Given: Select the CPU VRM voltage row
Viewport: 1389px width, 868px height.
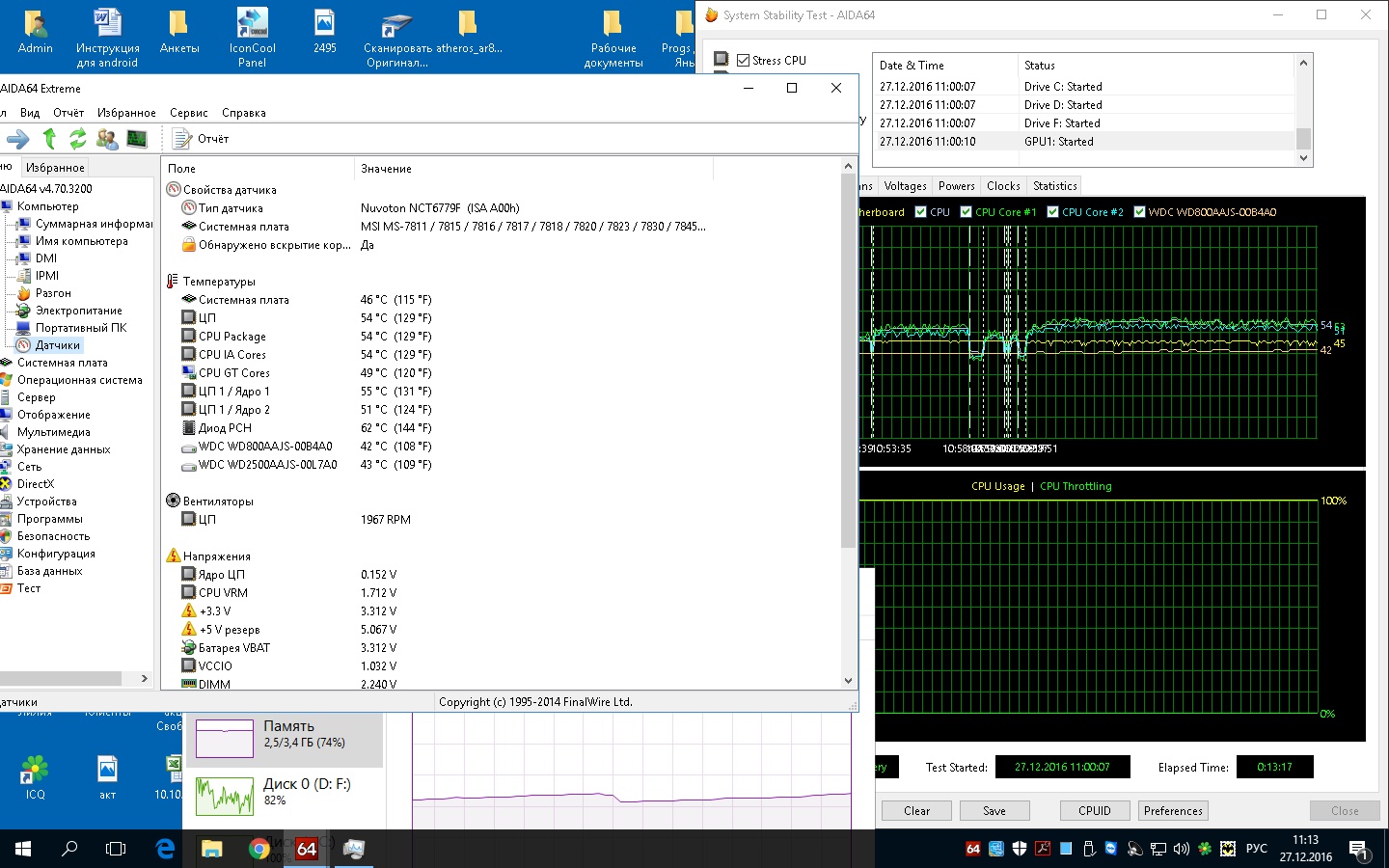Looking at the screenshot, I should click(x=502, y=593).
